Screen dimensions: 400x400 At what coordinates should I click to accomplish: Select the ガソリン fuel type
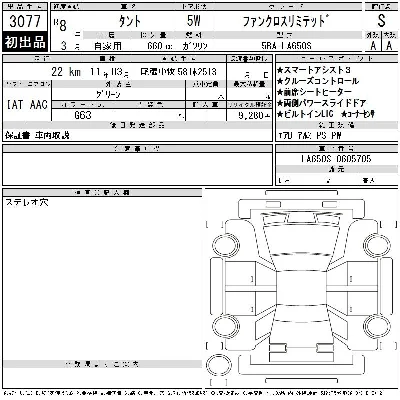click(x=195, y=46)
